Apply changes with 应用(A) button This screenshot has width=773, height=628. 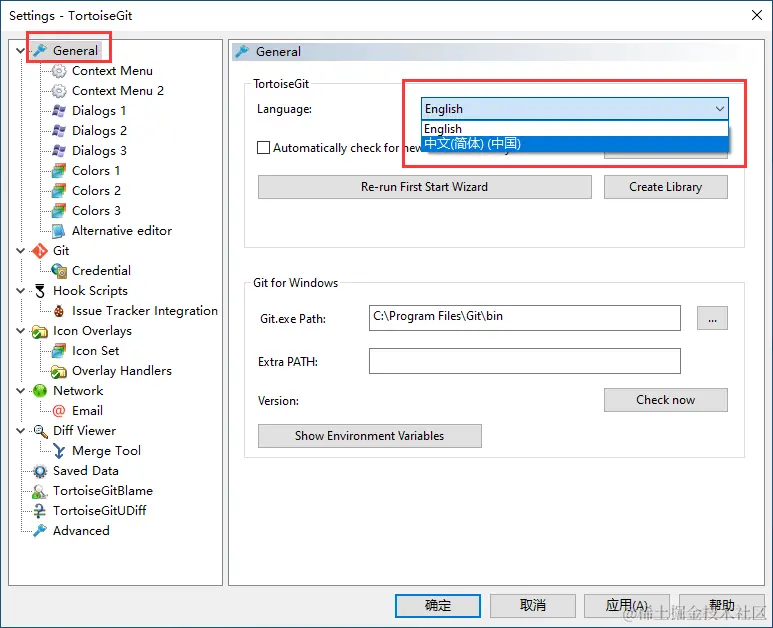click(x=627, y=605)
